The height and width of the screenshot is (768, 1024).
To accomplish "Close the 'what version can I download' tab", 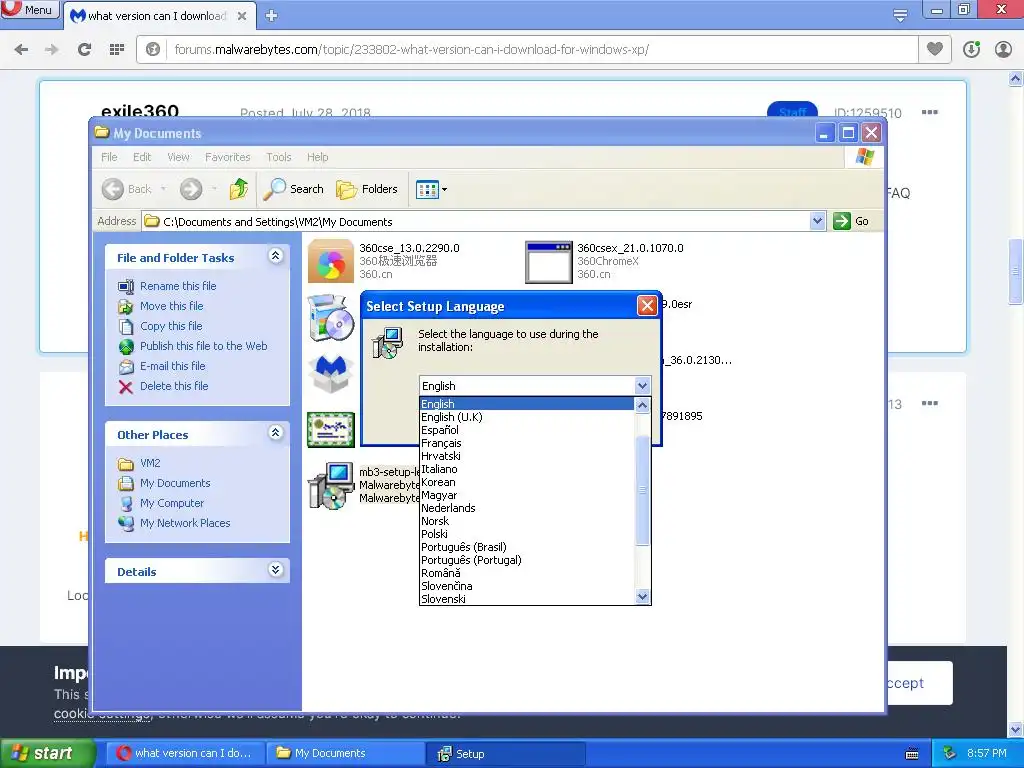I will [242, 16].
